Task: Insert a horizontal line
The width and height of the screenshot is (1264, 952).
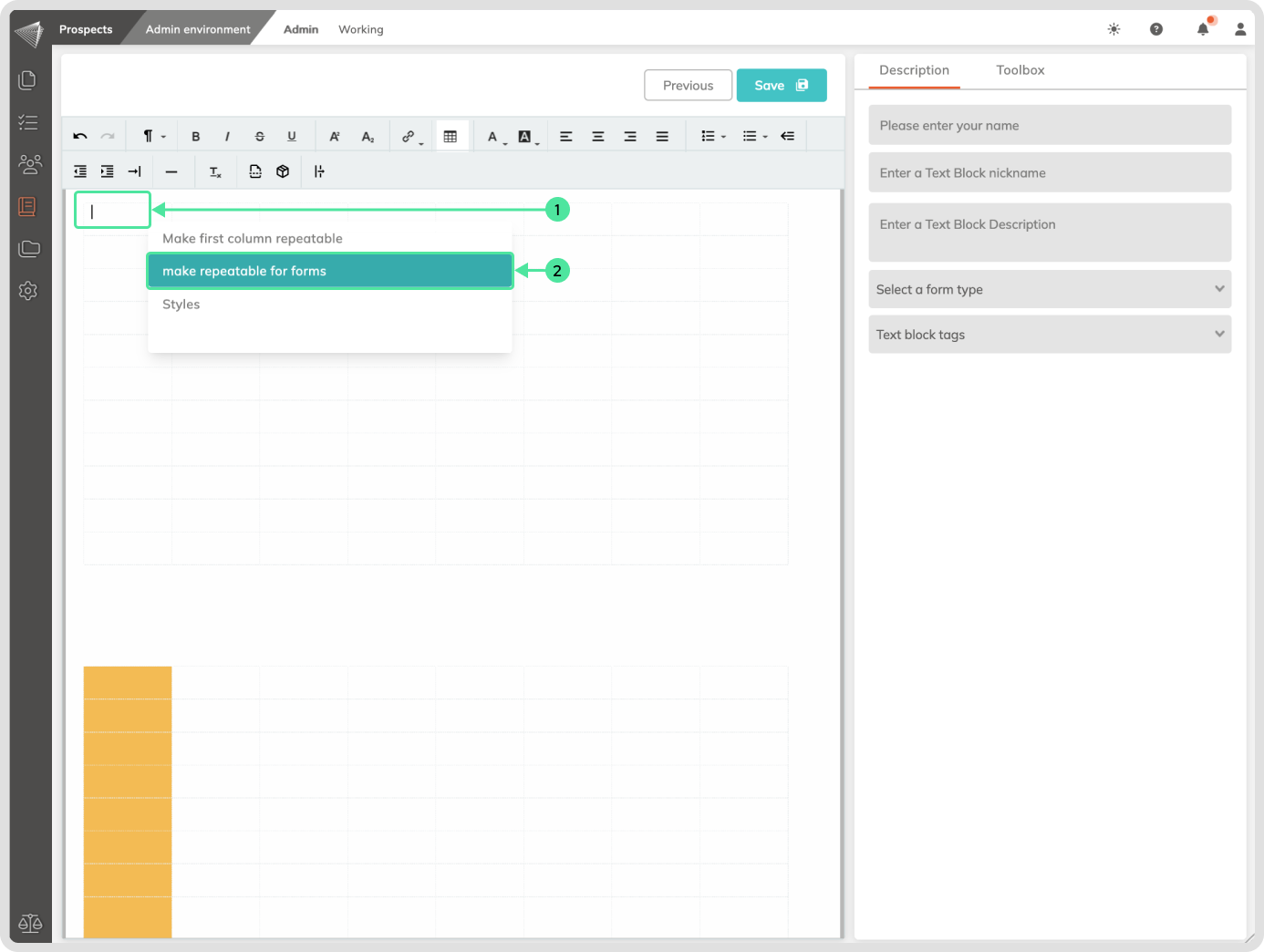Action: pos(171,171)
